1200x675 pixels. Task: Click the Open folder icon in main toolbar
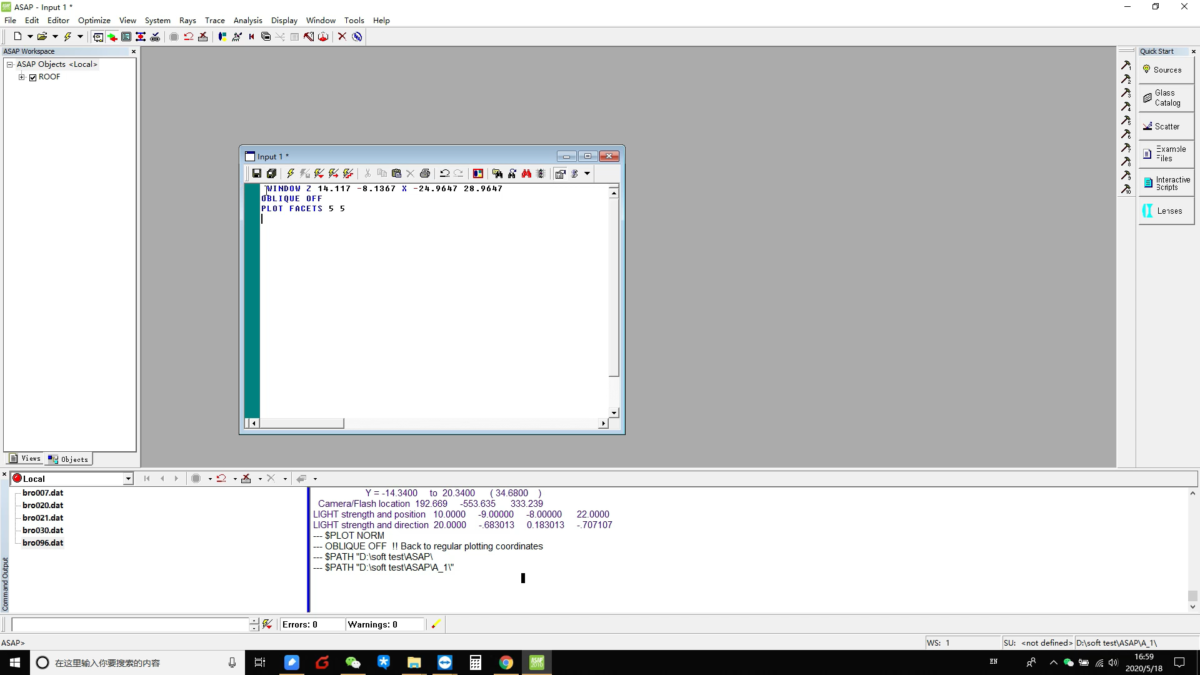click(x=42, y=37)
